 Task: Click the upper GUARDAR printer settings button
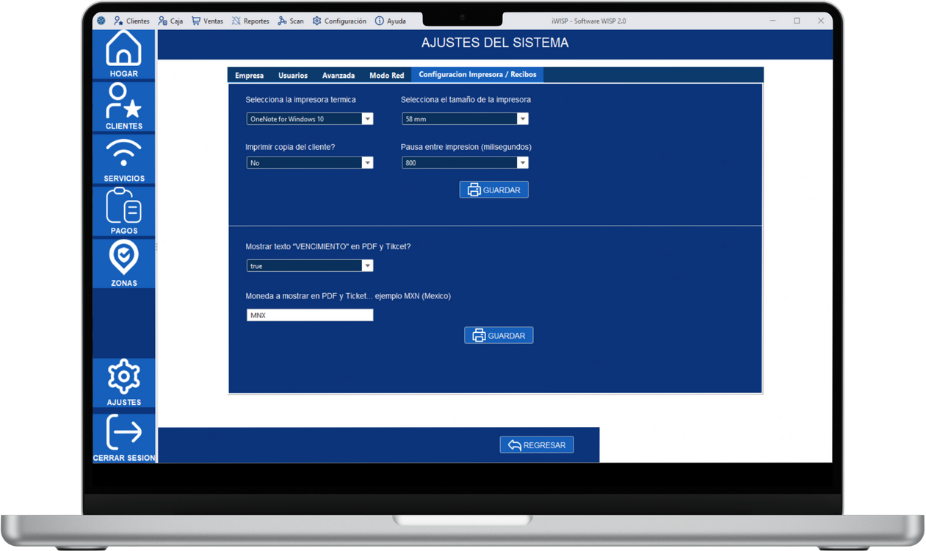[494, 190]
